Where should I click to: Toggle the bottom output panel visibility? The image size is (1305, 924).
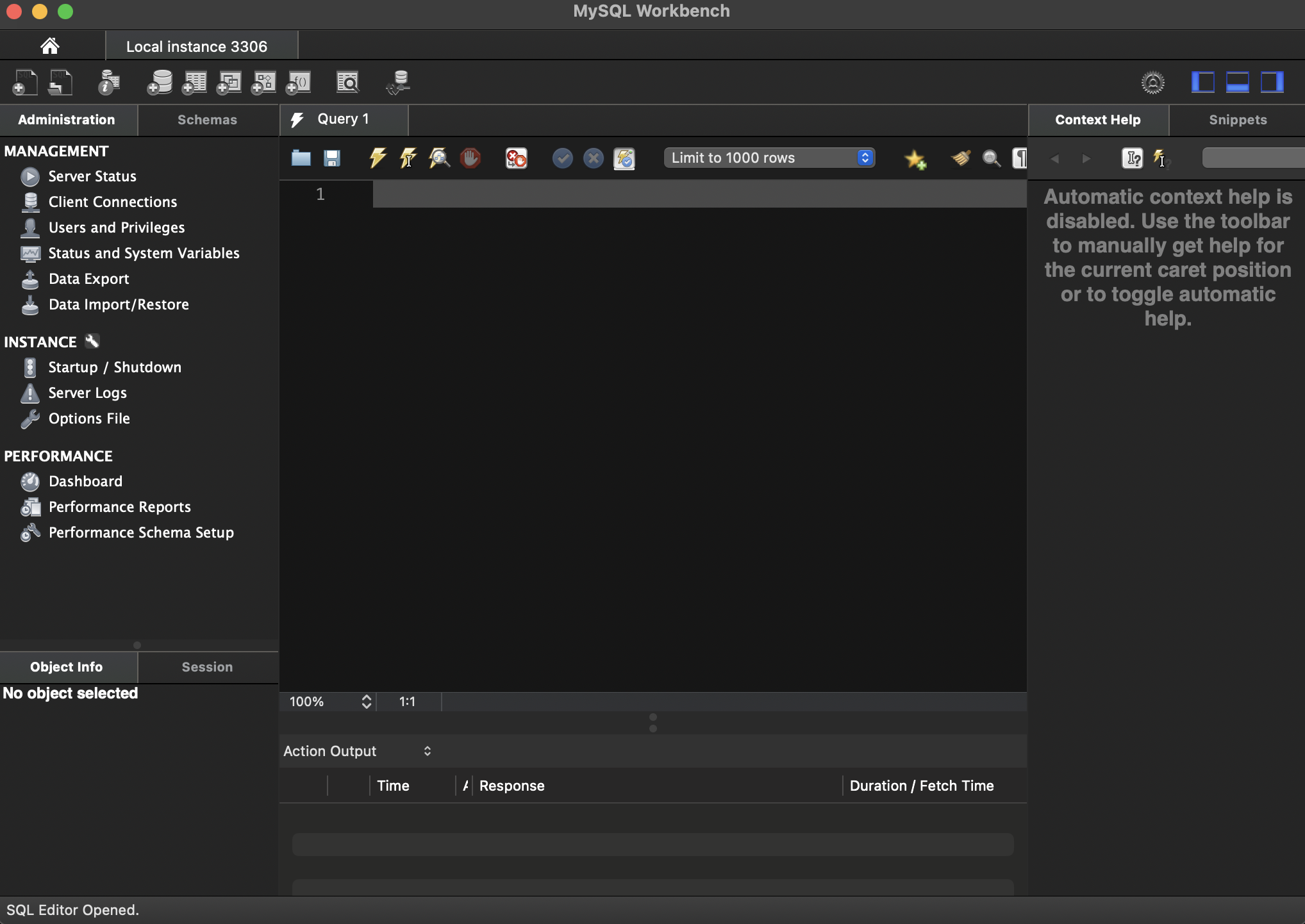(x=1237, y=83)
